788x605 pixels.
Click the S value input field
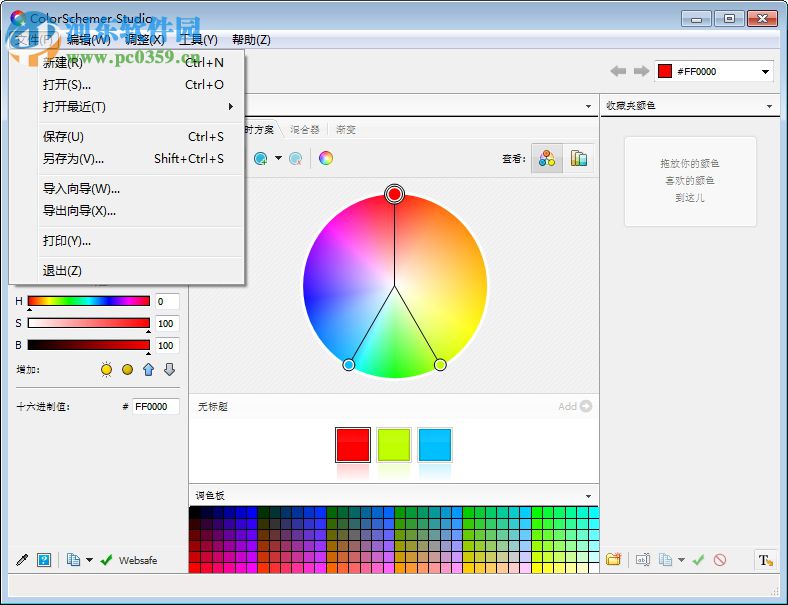pos(167,324)
